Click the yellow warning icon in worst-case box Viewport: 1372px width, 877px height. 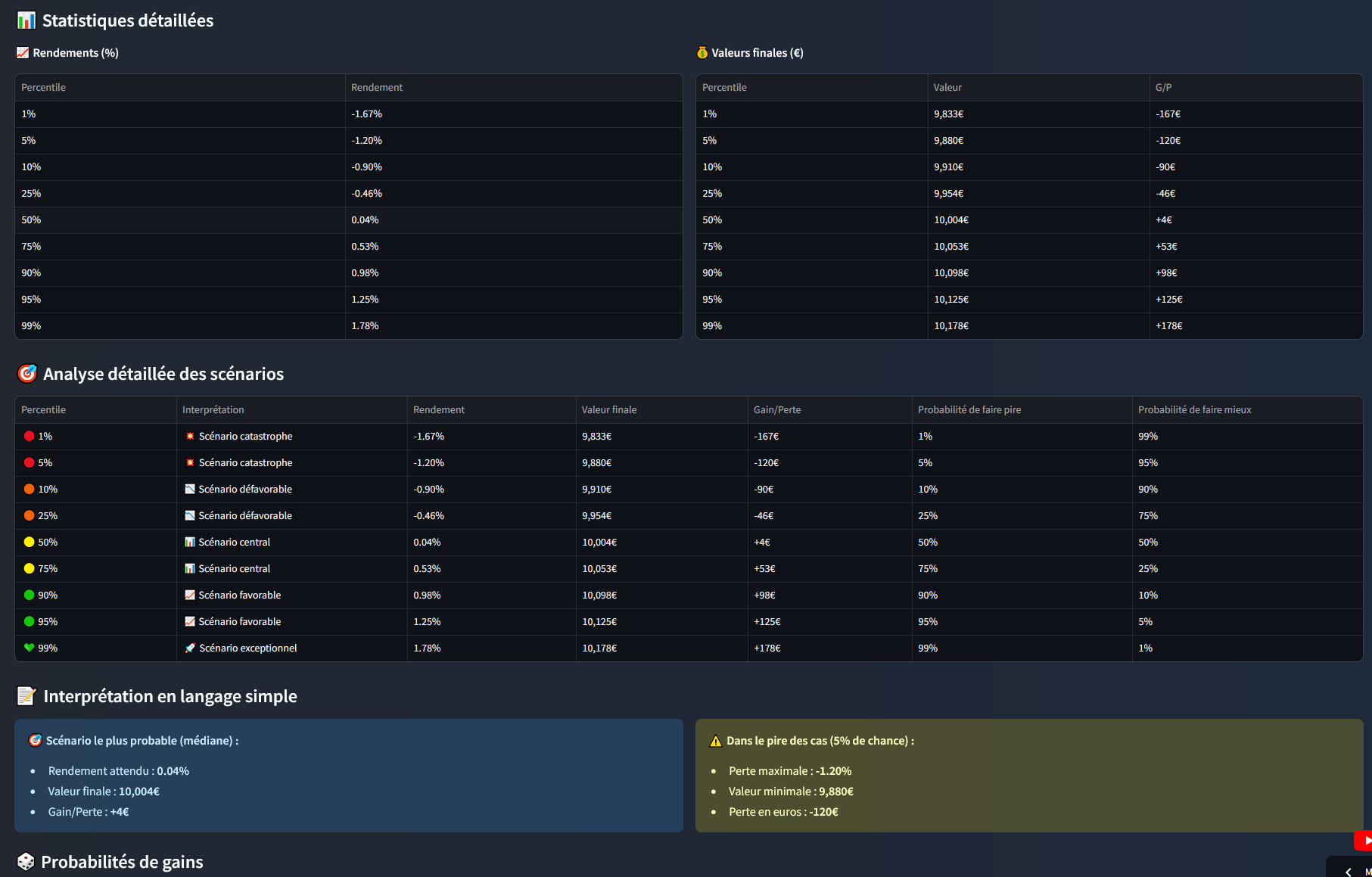click(715, 742)
